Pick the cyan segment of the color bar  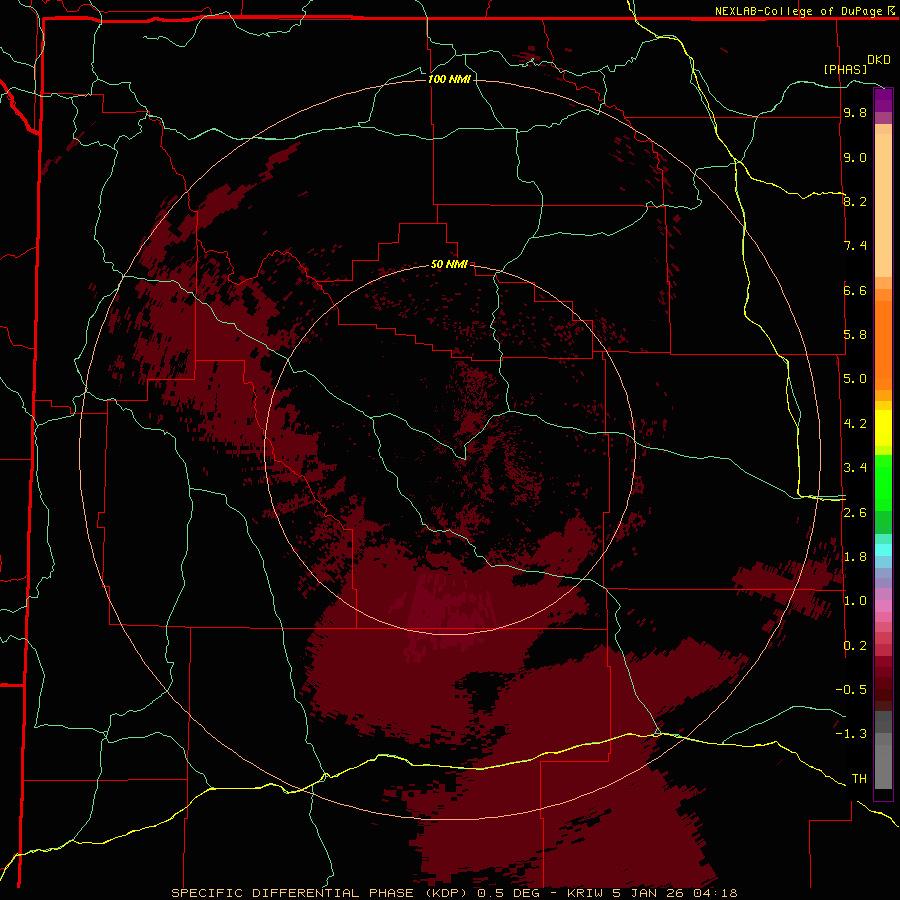[x=883, y=550]
